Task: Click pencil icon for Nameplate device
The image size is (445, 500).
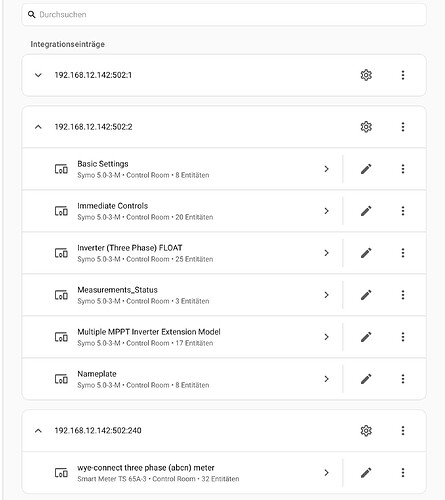Action: point(366,379)
